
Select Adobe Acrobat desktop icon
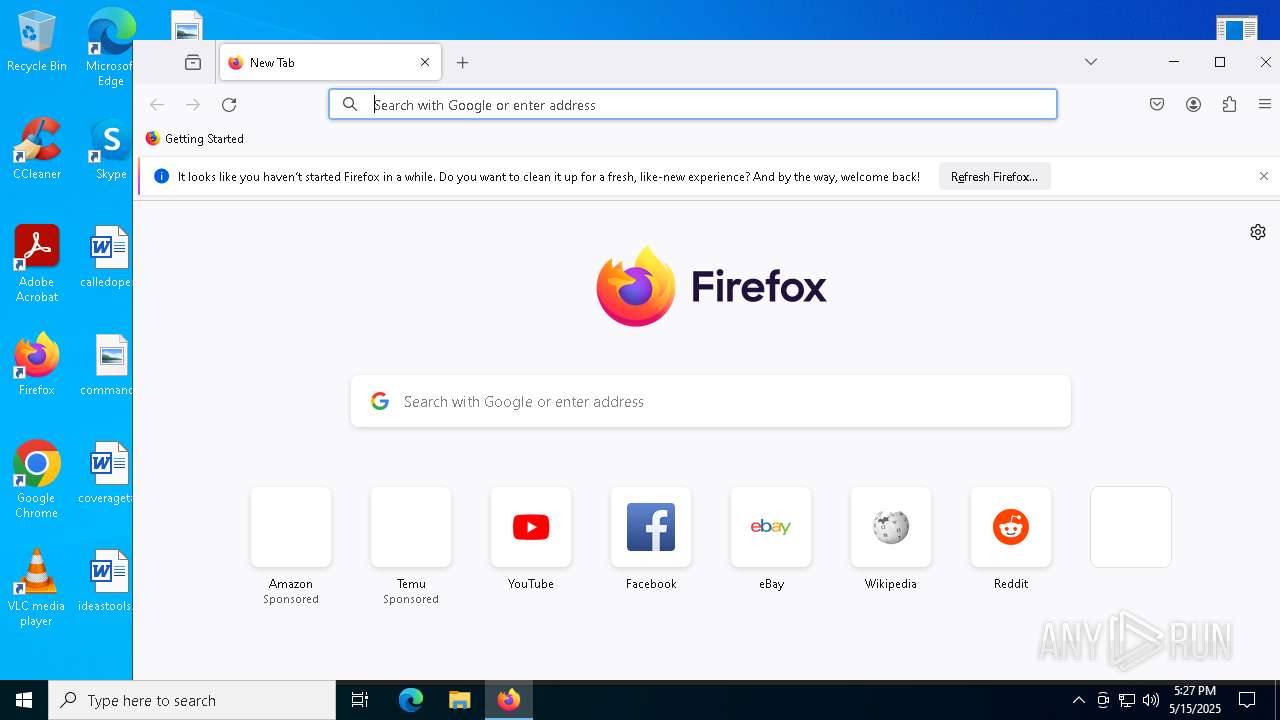[37, 264]
